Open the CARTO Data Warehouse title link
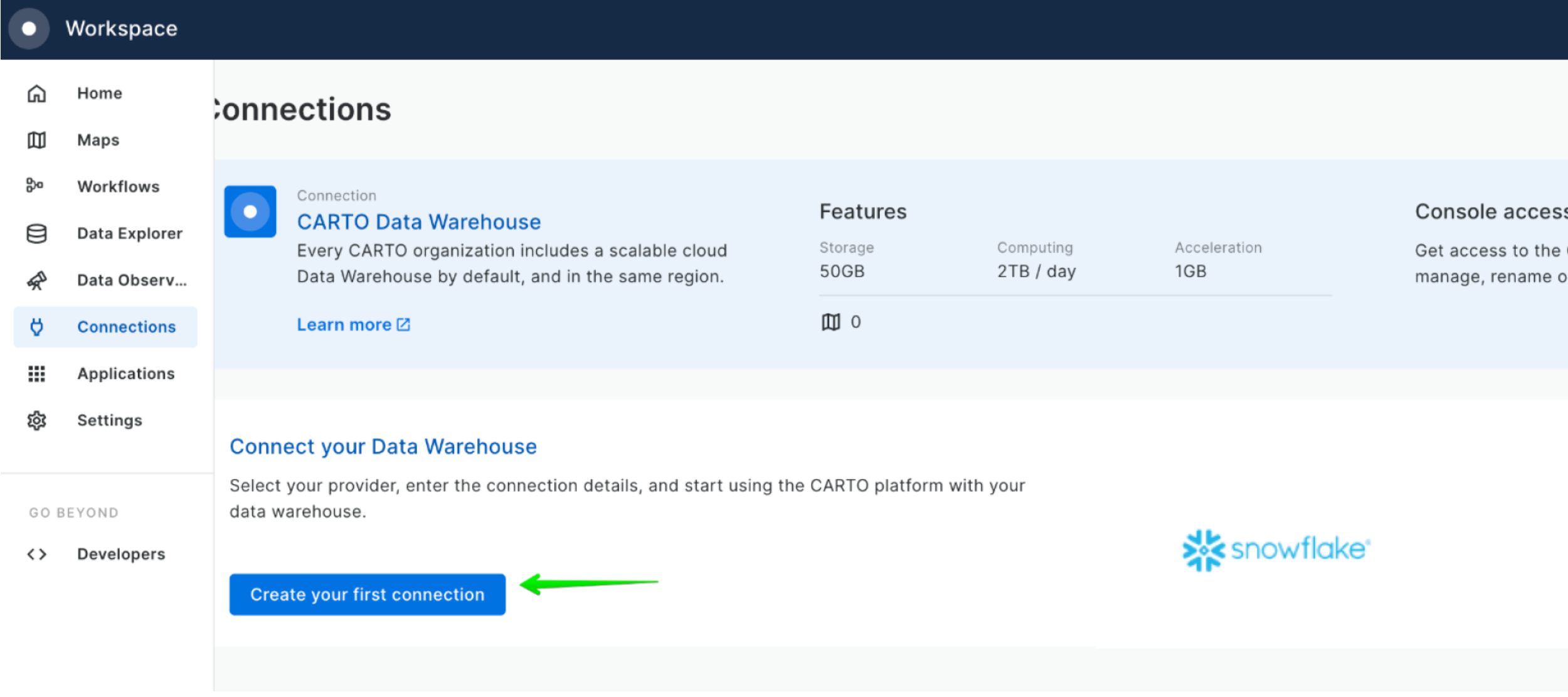 click(418, 222)
